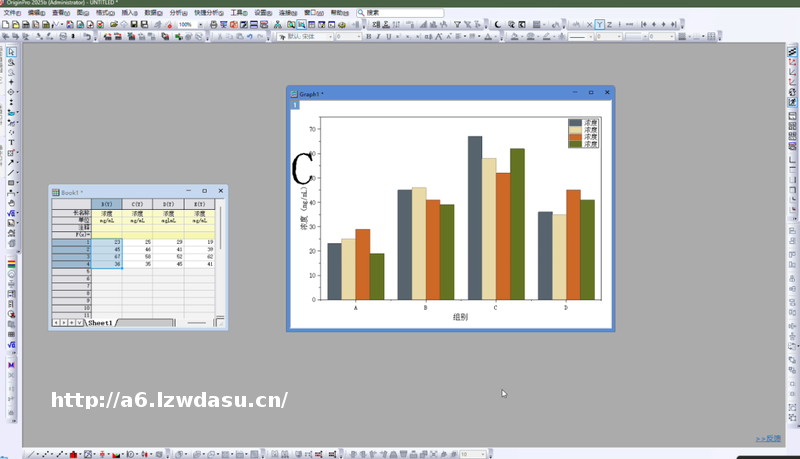Viewport: 800px width, 459px height.
Task: Click the Underline formatting button
Action: 387,36
